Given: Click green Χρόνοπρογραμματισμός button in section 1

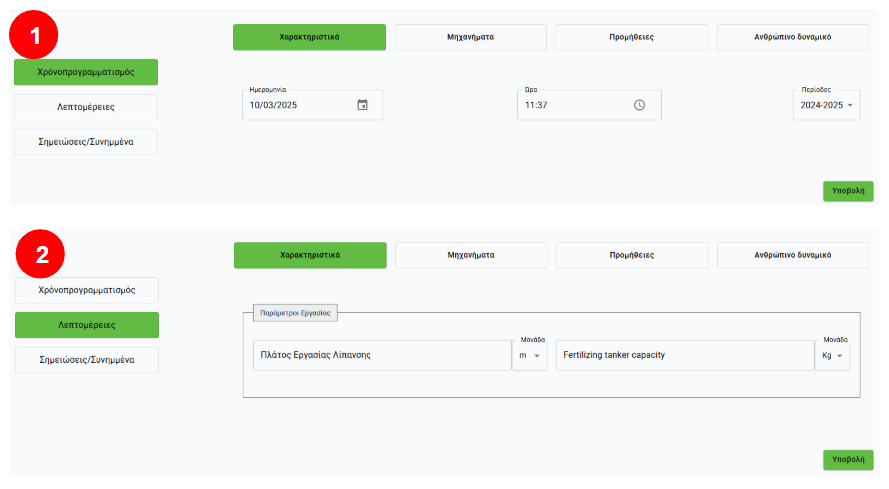Looking at the screenshot, I should [x=86, y=72].
